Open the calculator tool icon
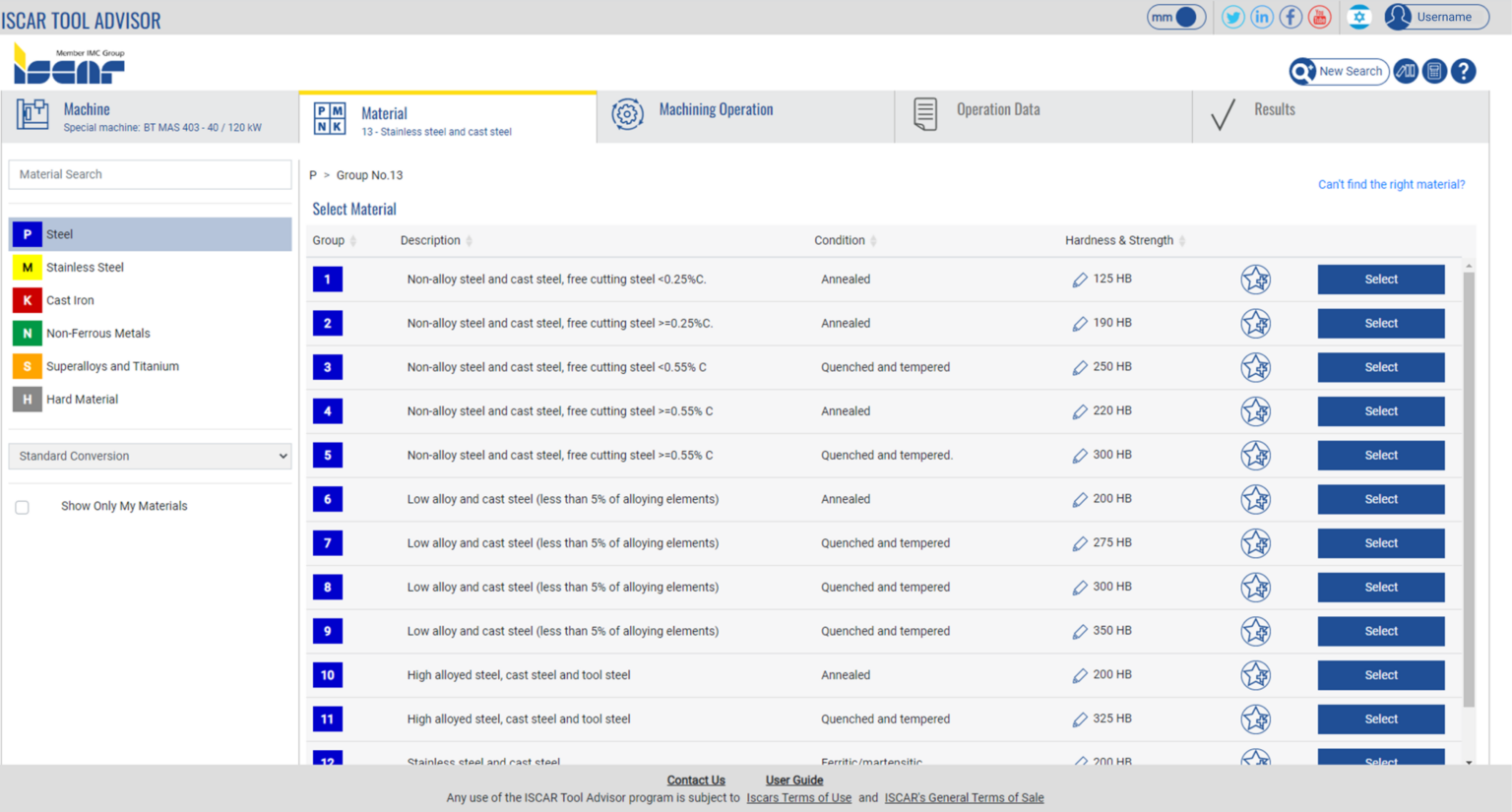The width and height of the screenshot is (1512, 812). [1434, 71]
